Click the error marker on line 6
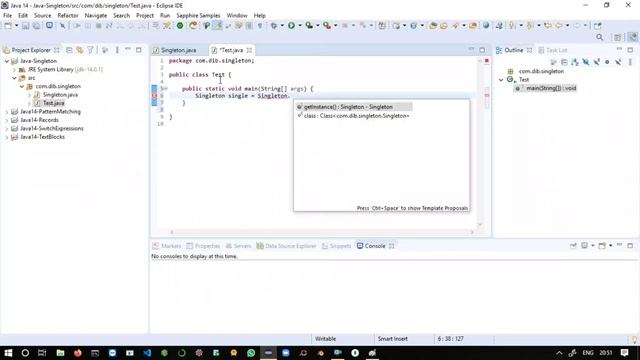 point(154,96)
